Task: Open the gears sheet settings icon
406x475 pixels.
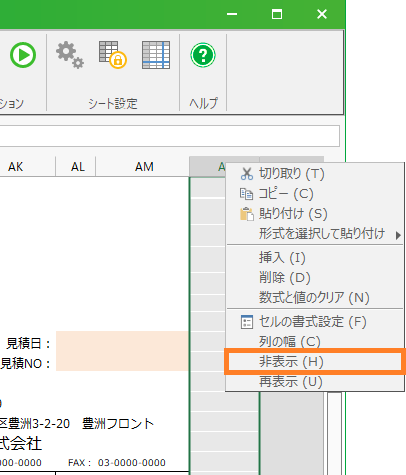Action: 70,55
